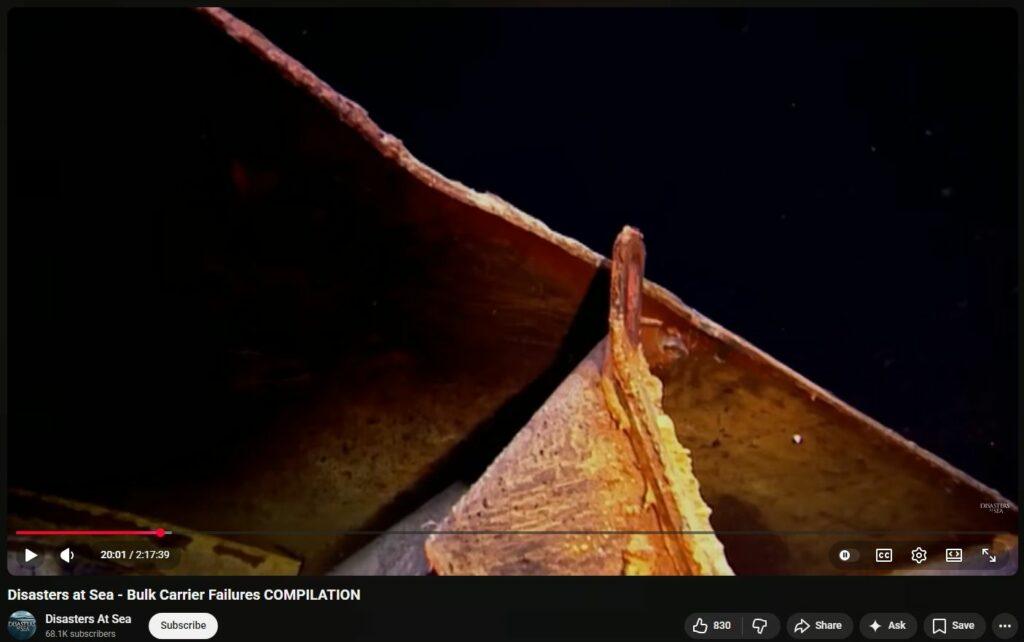Save the video to a playlist

(953, 626)
